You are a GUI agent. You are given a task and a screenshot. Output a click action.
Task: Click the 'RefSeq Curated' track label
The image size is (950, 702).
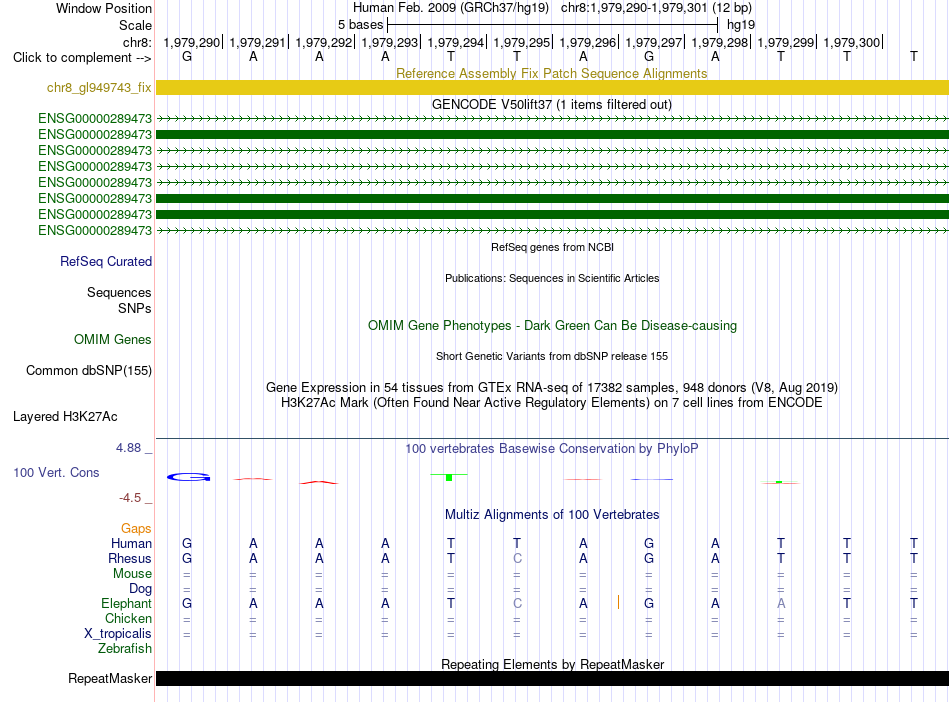tap(105, 261)
